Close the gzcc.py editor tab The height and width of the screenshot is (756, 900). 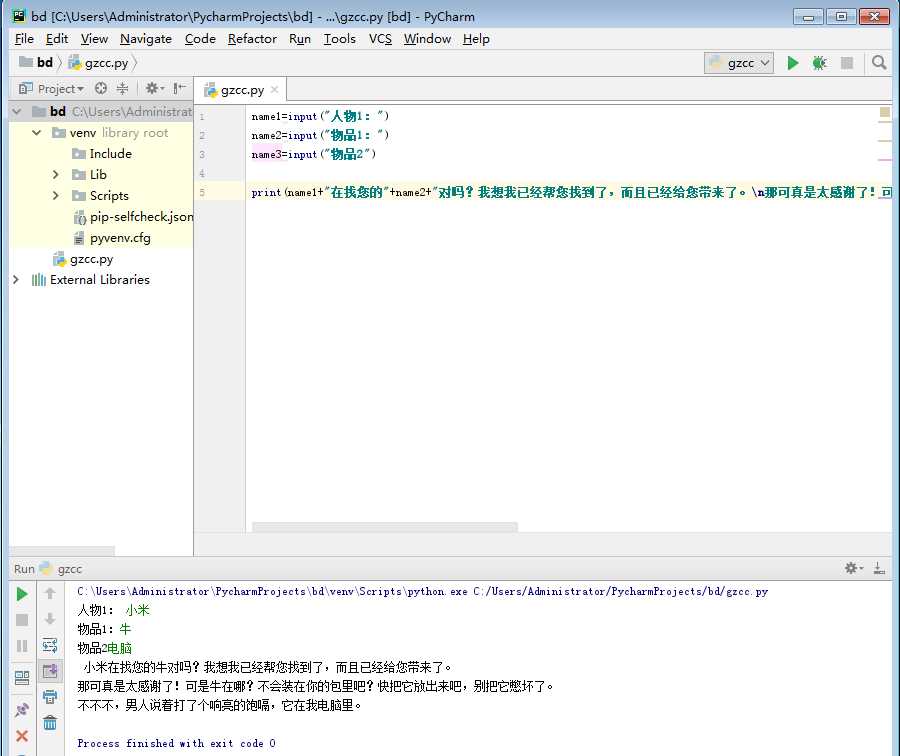[274, 90]
